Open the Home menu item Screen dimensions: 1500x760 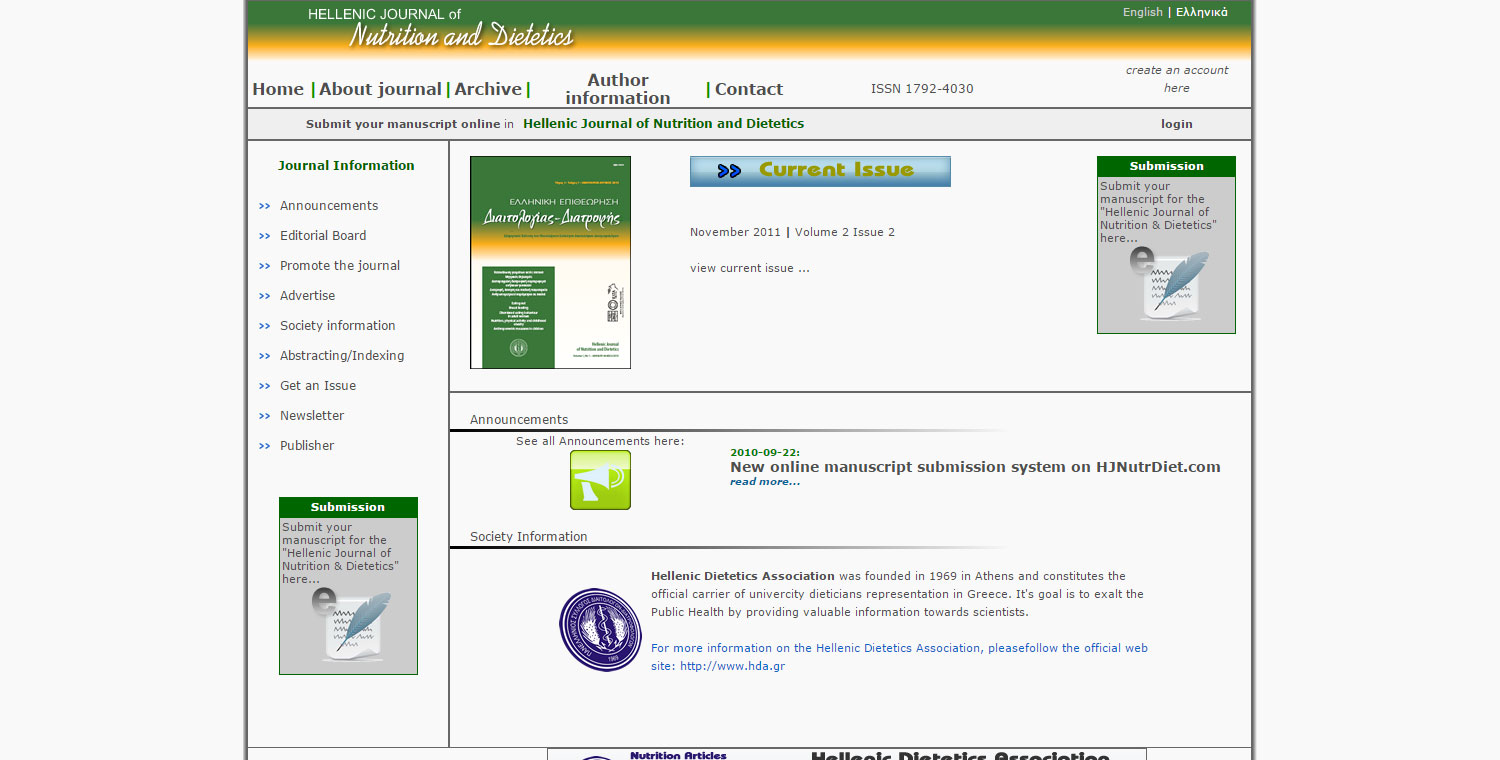point(278,89)
